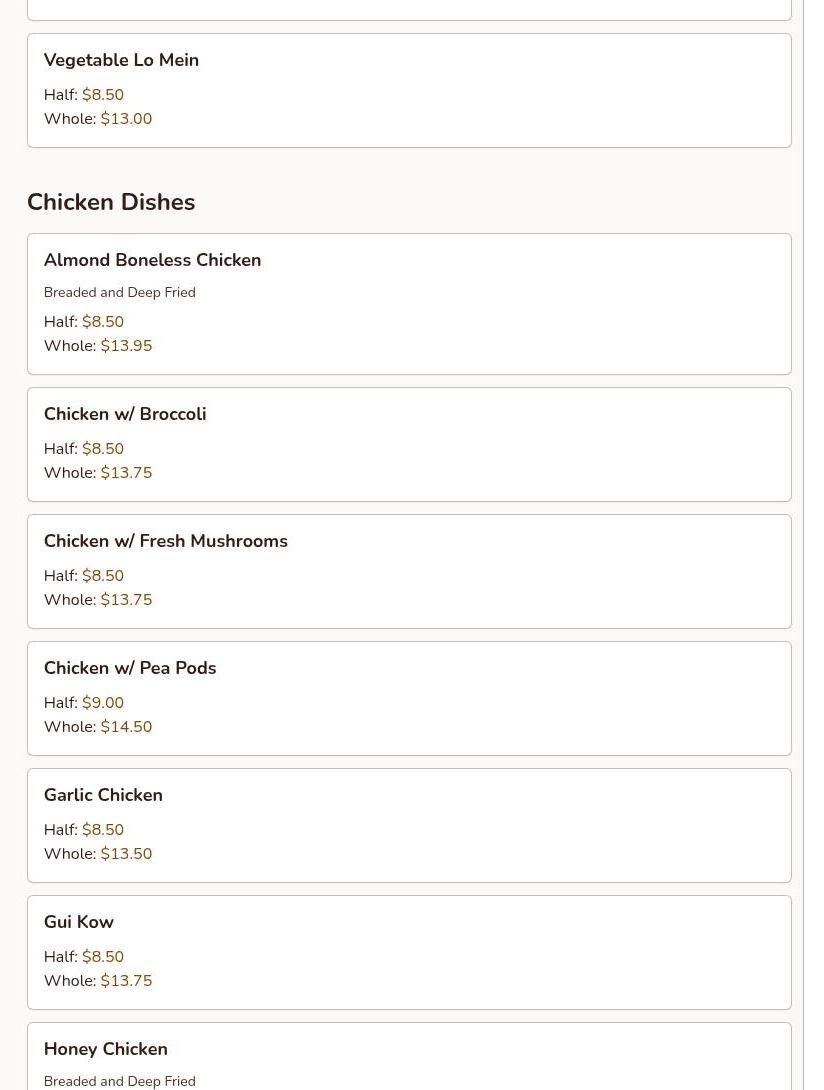
Task: Open the Almond Boneless Chicken item
Action: (x=409, y=304)
